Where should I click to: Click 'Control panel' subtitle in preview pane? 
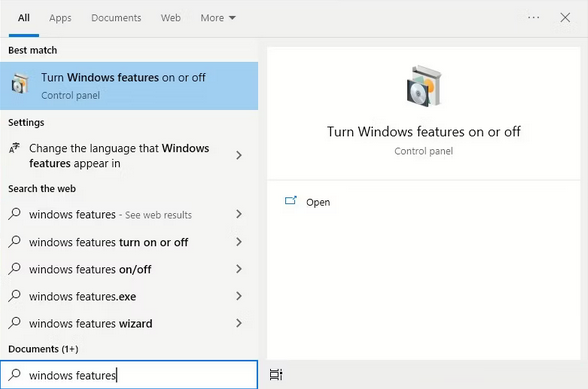[423, 151]
